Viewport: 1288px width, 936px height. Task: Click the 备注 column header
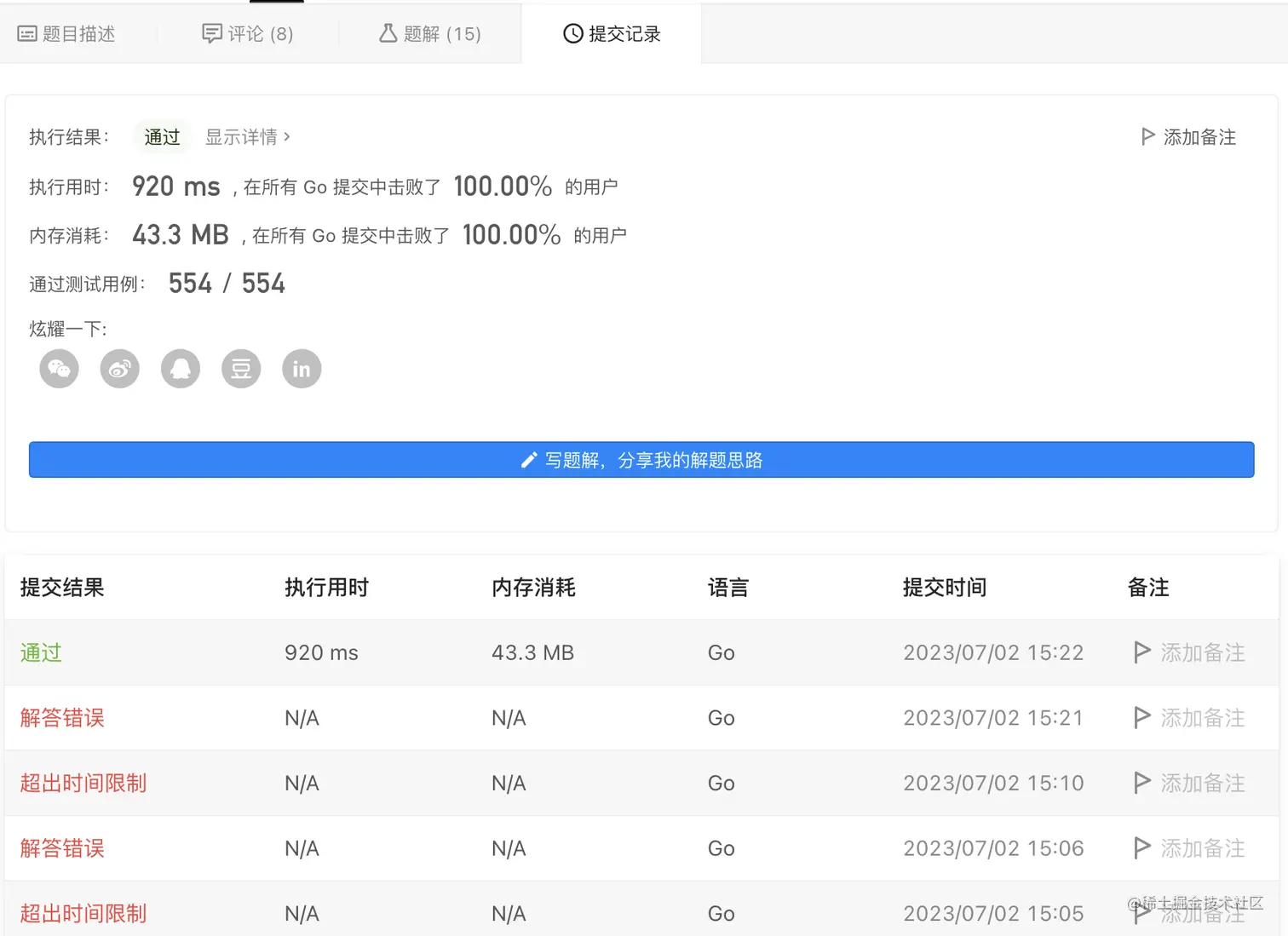coord(1148,588)
